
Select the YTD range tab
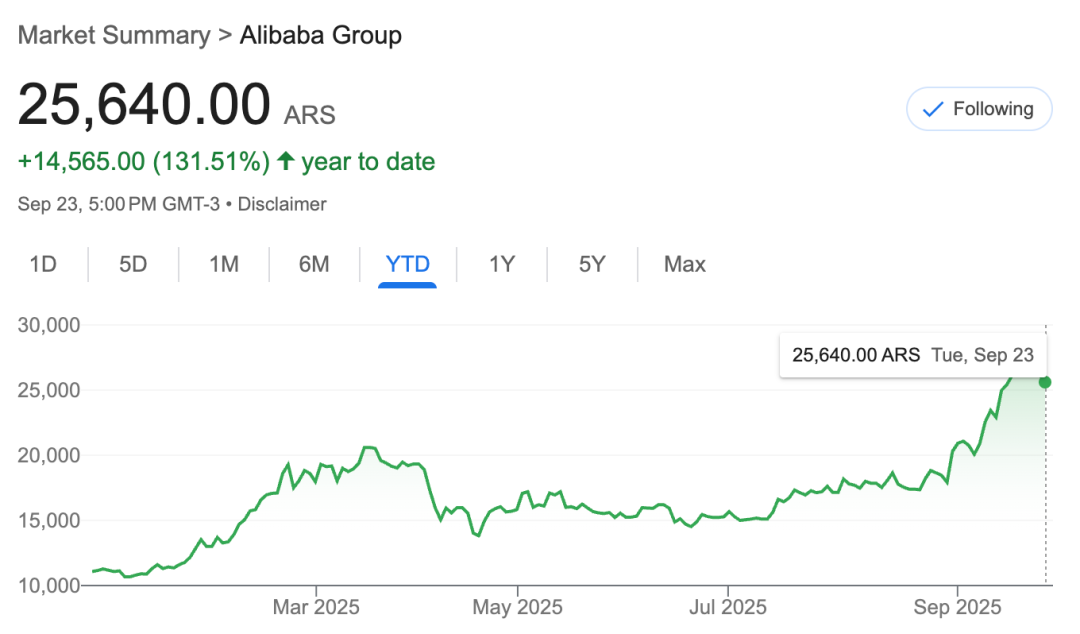pyautogui.click(x=407, y=264)
